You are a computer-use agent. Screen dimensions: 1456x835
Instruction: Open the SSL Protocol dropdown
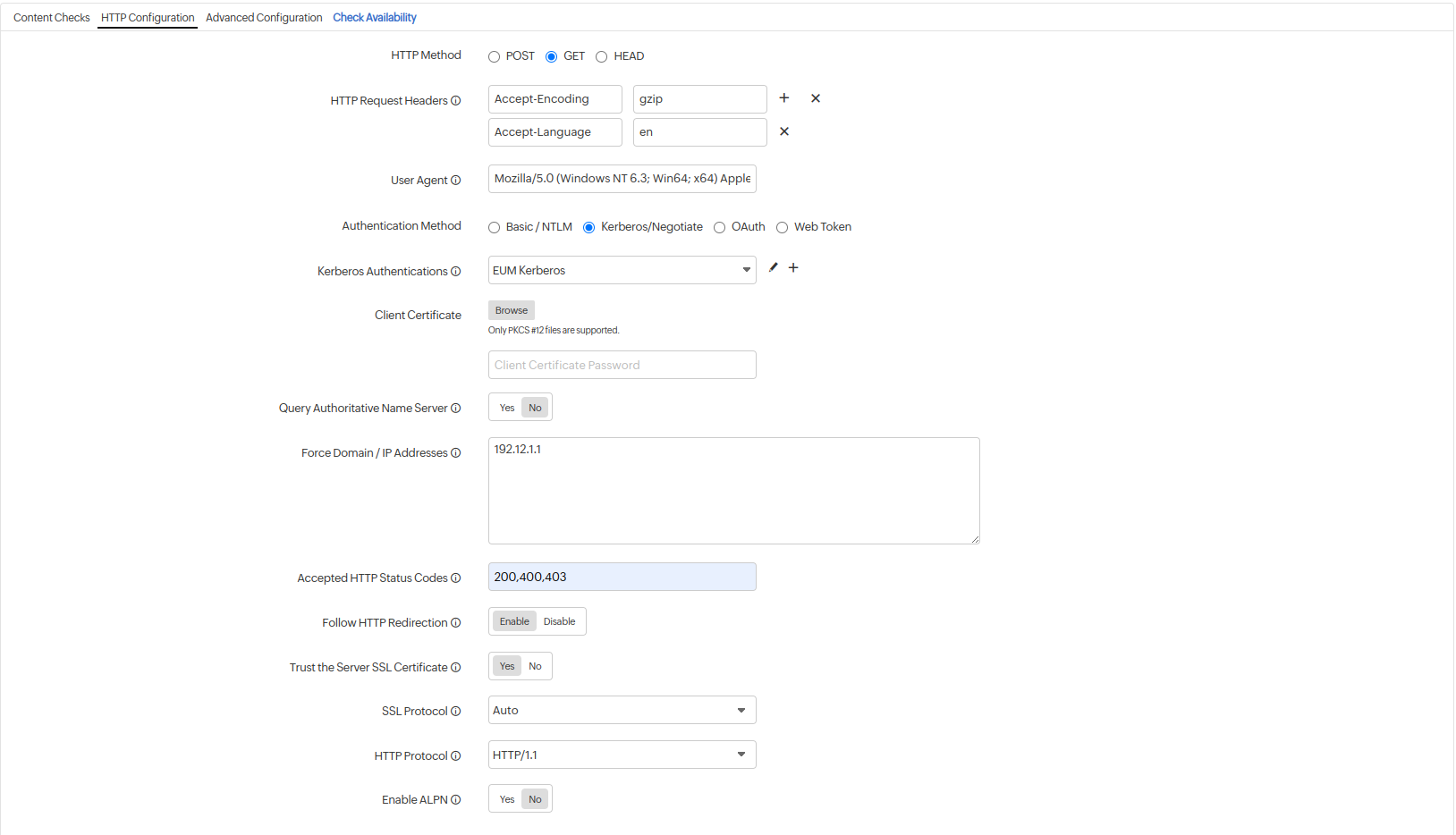(x=741, y=709)
